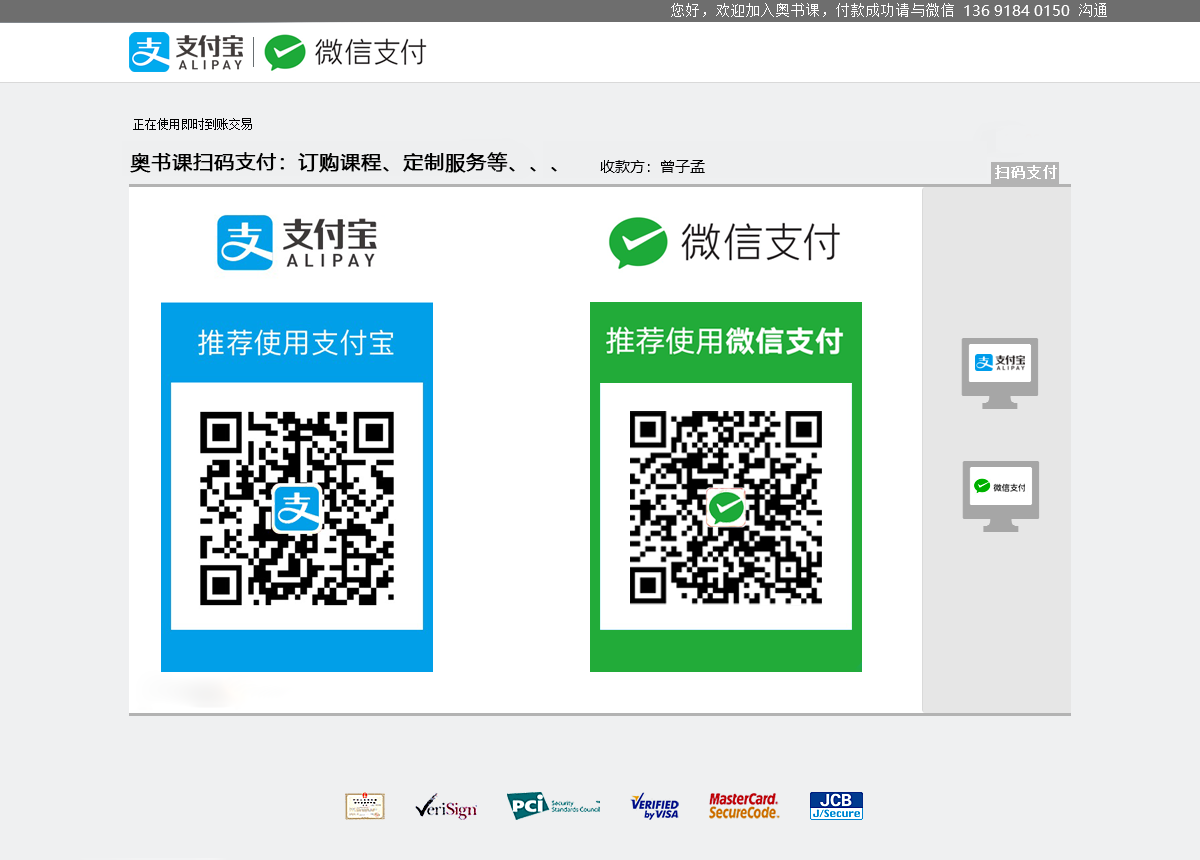Click the PCI Security Standards Council badge
1200x860 pixels.
point(553,806)
